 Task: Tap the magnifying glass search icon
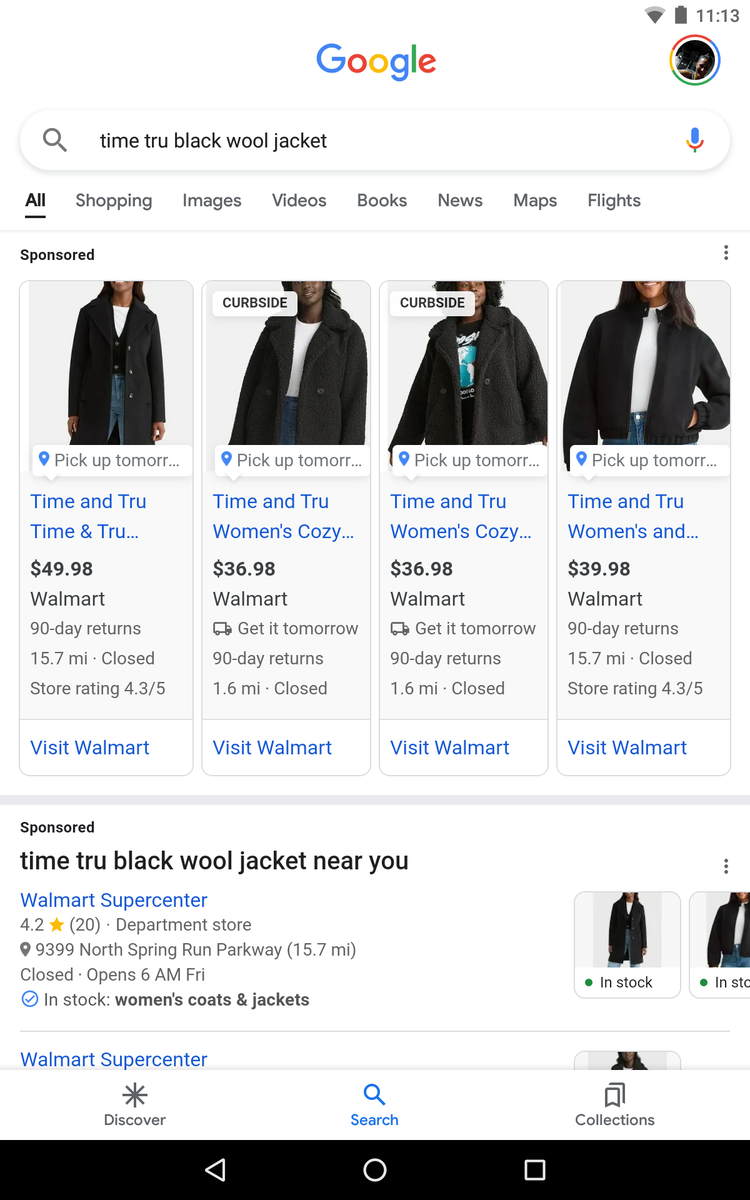(x=55, y=141)
